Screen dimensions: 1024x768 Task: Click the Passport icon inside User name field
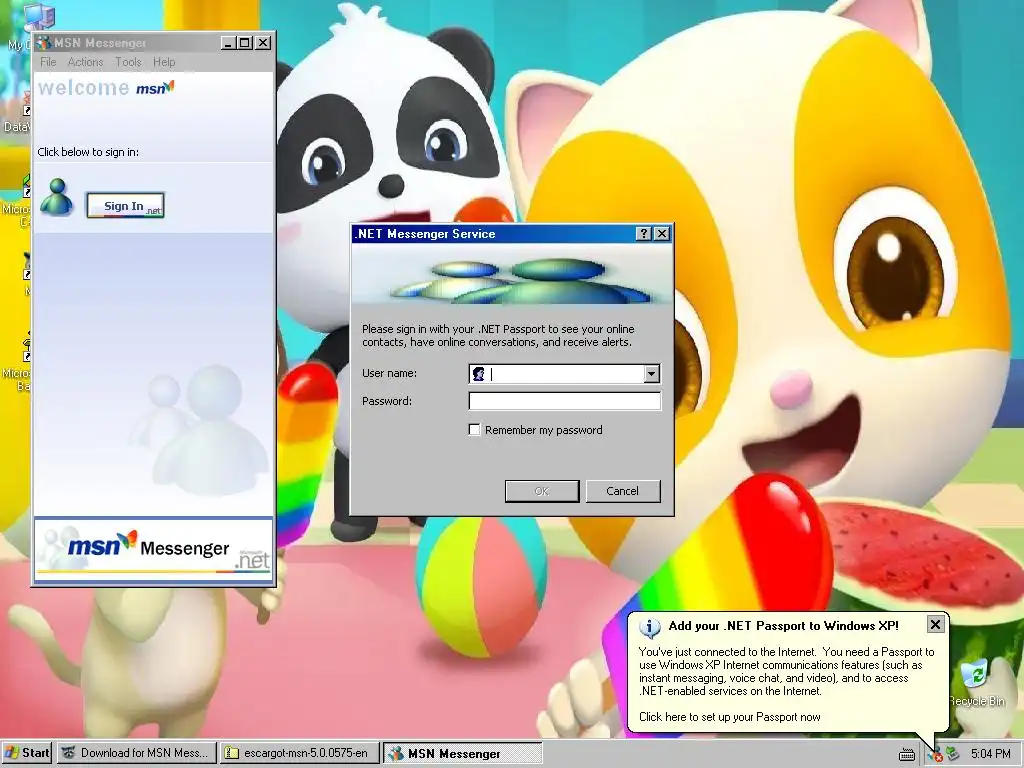479,374
